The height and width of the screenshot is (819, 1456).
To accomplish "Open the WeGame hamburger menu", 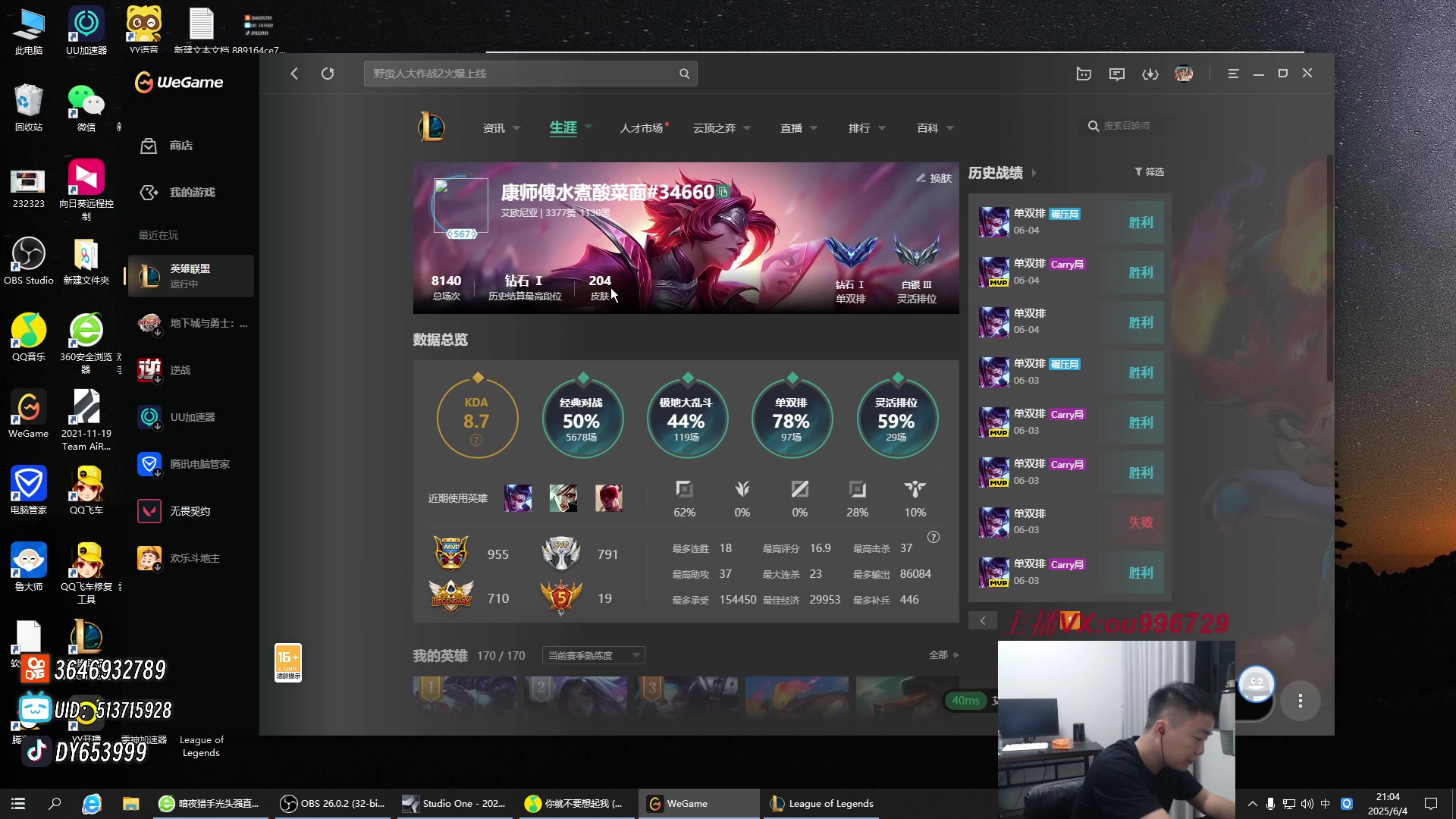I will tap(1233, 74).
